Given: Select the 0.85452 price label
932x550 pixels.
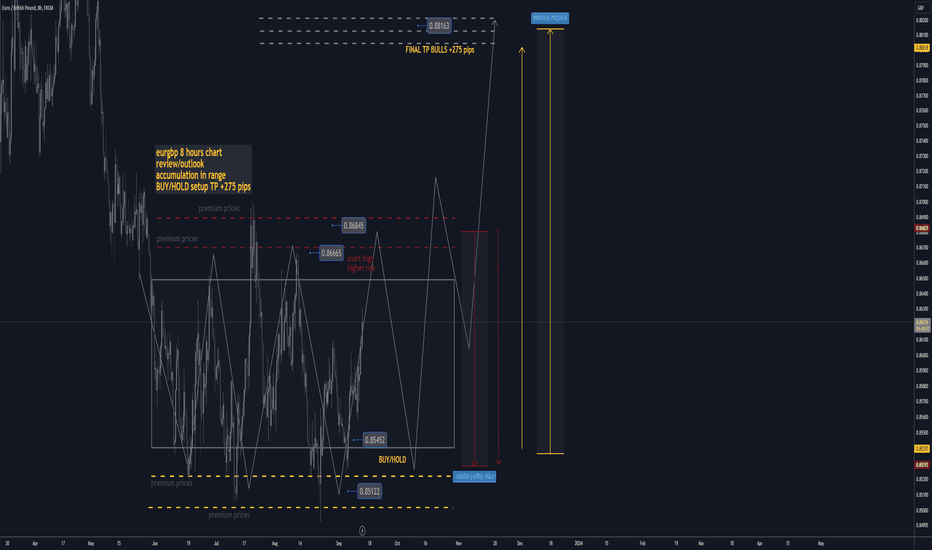Looking at the screenshot, I should point(374,440).
